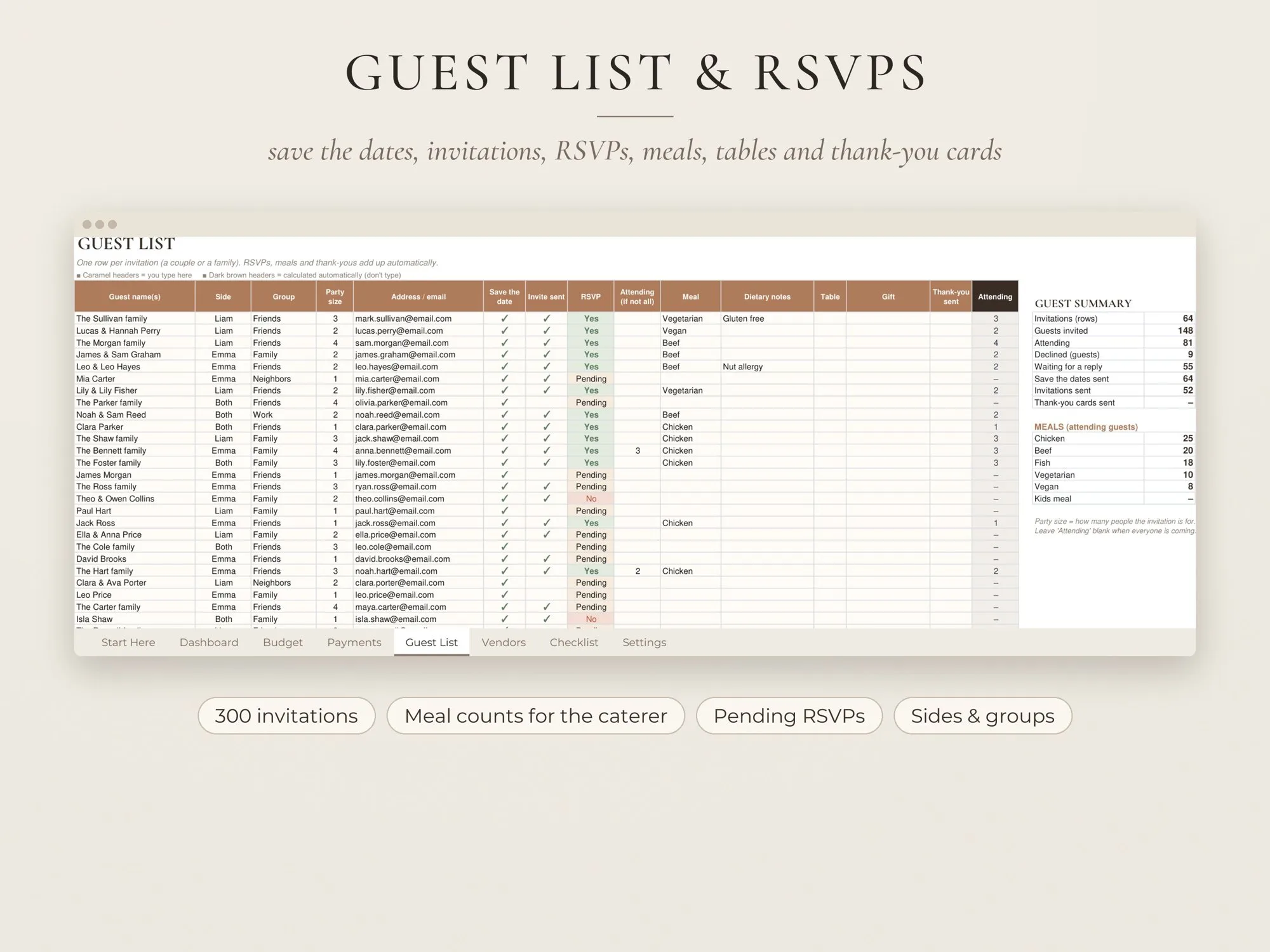This screenshot has width=1270, height=952.
Task: Select the email noah.hart@email.com
Action: click(x=396, y=571)
